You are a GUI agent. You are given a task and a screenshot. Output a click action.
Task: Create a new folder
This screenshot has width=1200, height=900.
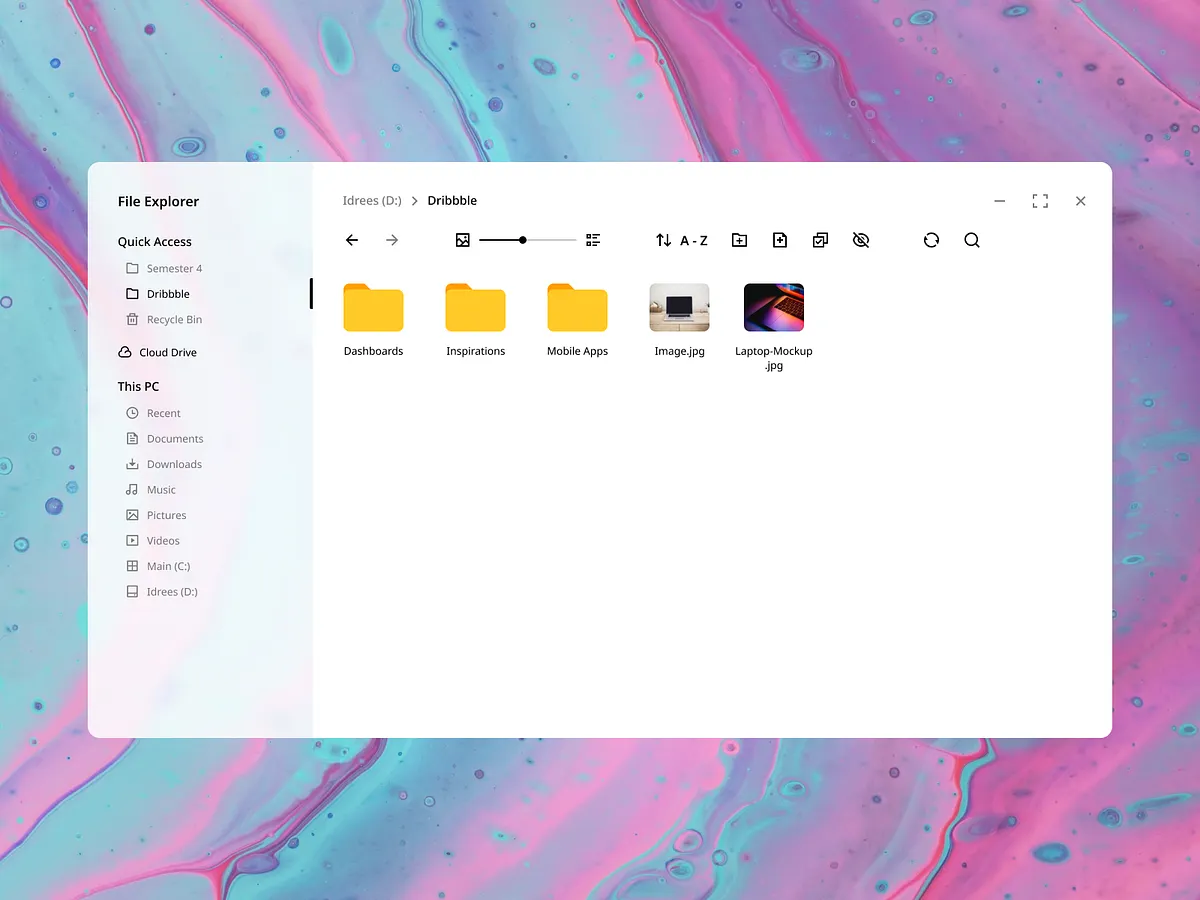pyautogui.click(x=739, y=240)
